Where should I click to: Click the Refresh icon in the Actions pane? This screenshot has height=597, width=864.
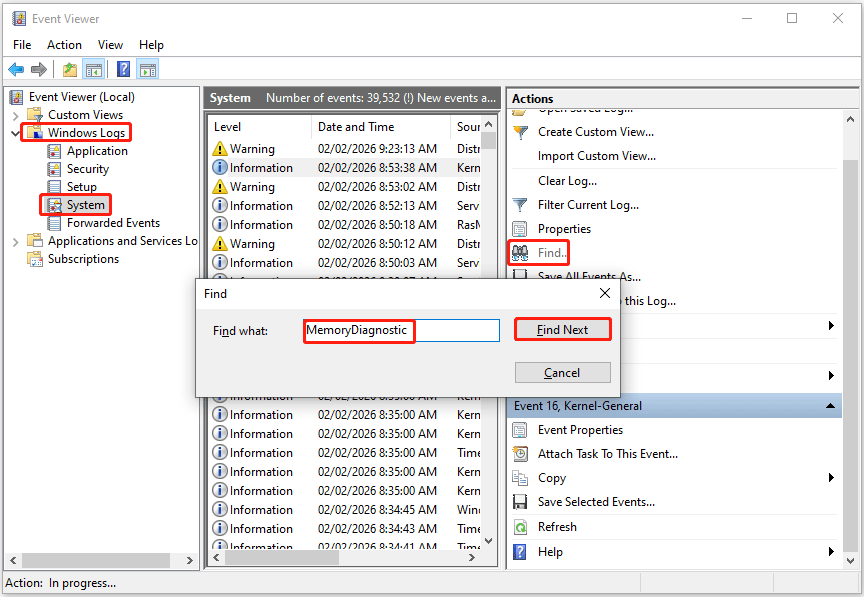point(521,526)
